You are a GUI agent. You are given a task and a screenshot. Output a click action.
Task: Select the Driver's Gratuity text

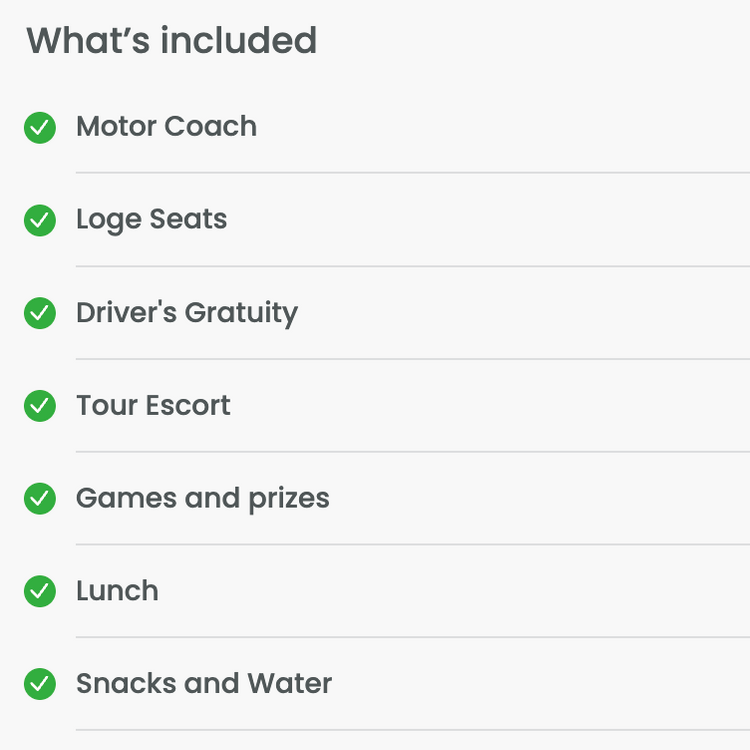(x=187, y=313)
